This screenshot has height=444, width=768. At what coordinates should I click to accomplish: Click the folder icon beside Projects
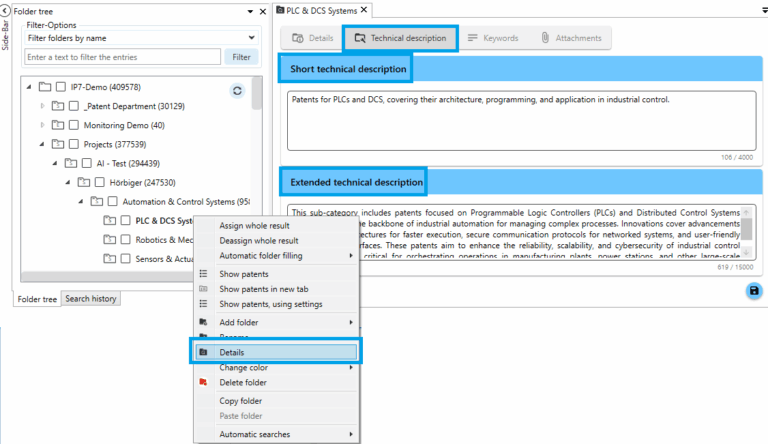click(x=58, y=144)
